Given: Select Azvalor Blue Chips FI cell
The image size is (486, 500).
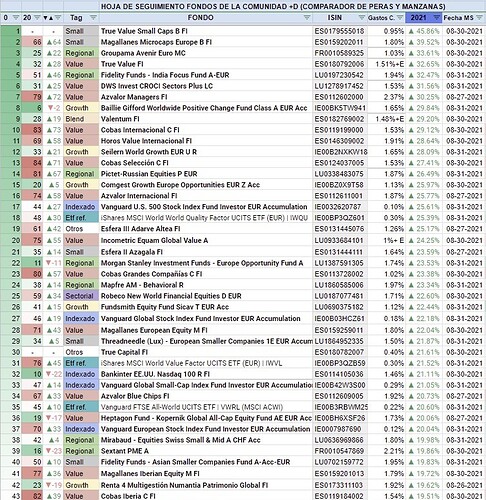Looking at the screenshot, I should [206, 396].
